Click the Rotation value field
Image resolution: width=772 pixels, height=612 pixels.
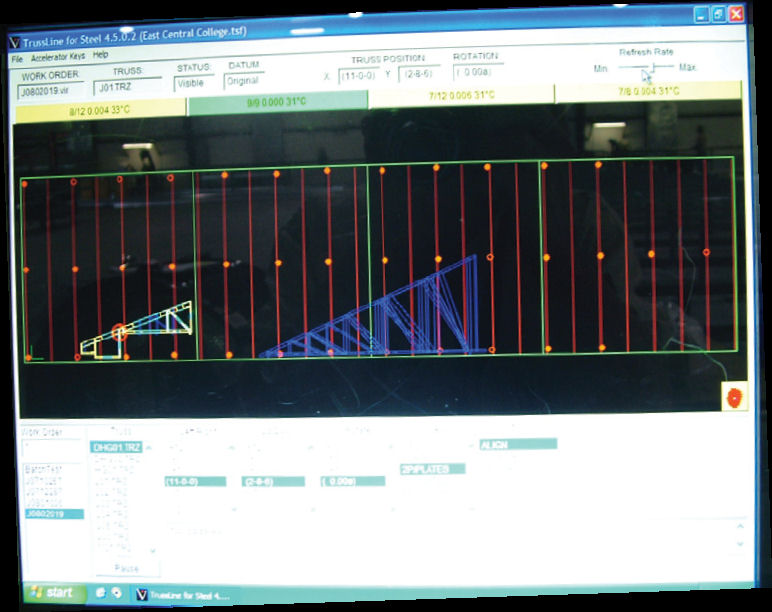click(477, 72)
